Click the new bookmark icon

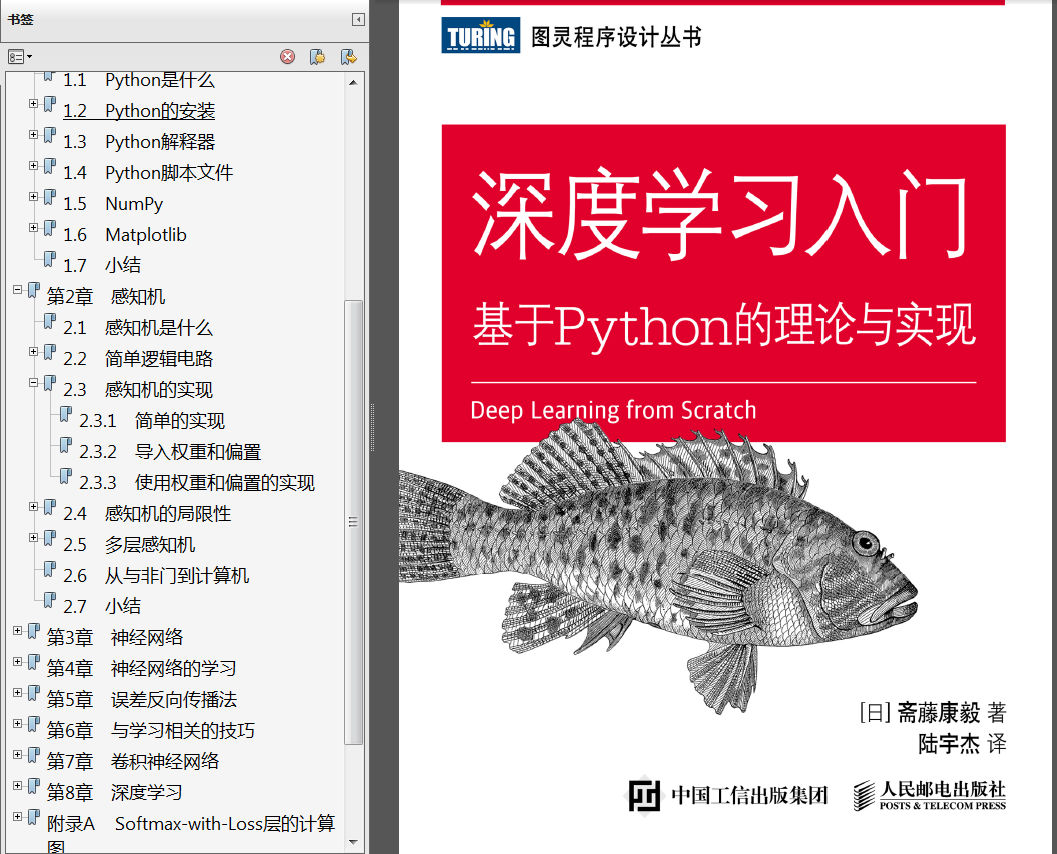point(318,57)
